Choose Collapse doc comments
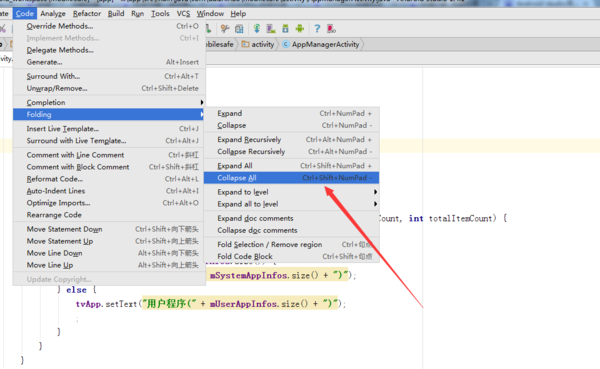Viewport: 600px width, 369px height. click(292, 230)
